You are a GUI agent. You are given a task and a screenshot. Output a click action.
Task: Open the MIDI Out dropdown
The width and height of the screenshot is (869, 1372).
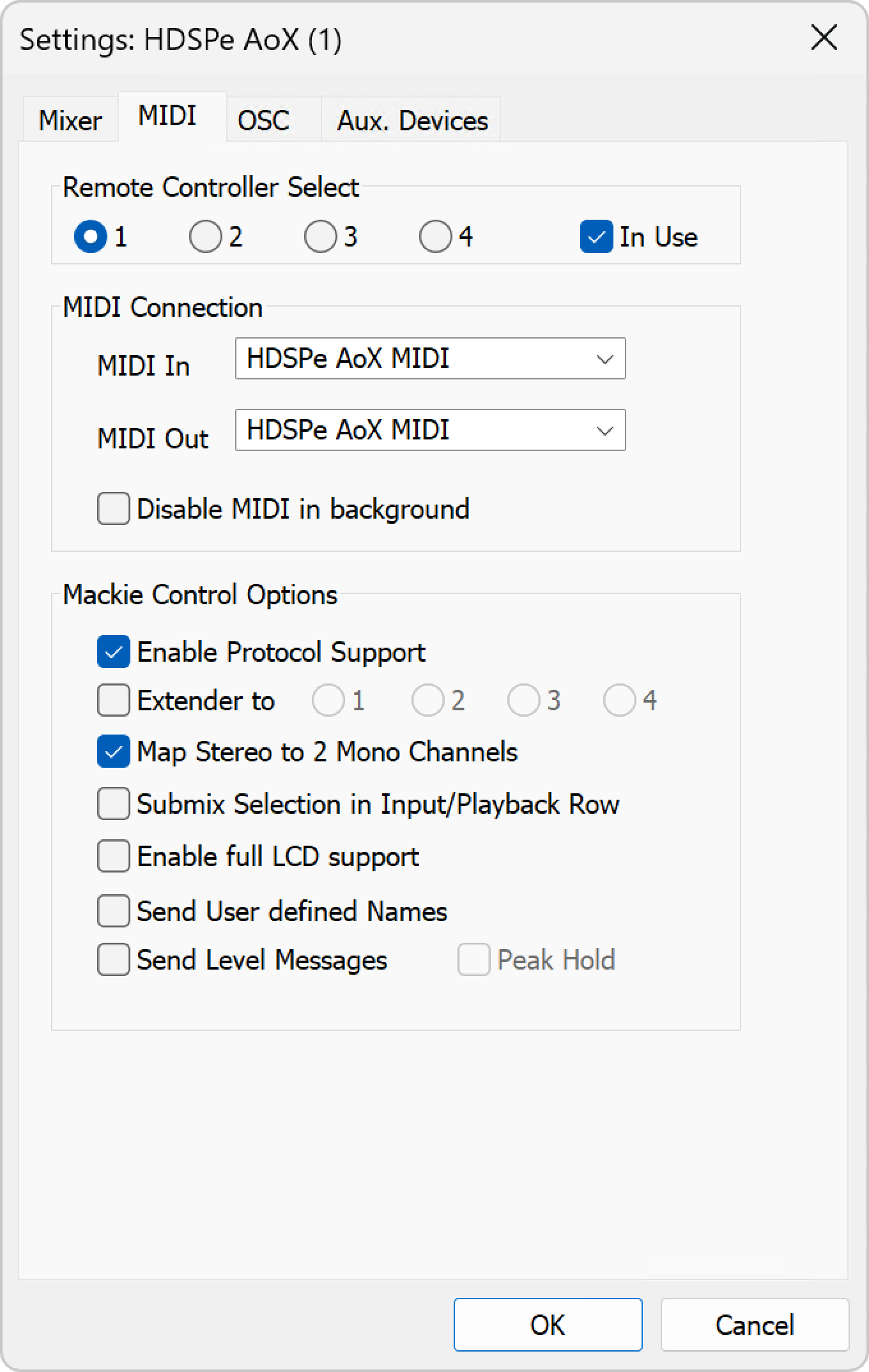point(430,430)
